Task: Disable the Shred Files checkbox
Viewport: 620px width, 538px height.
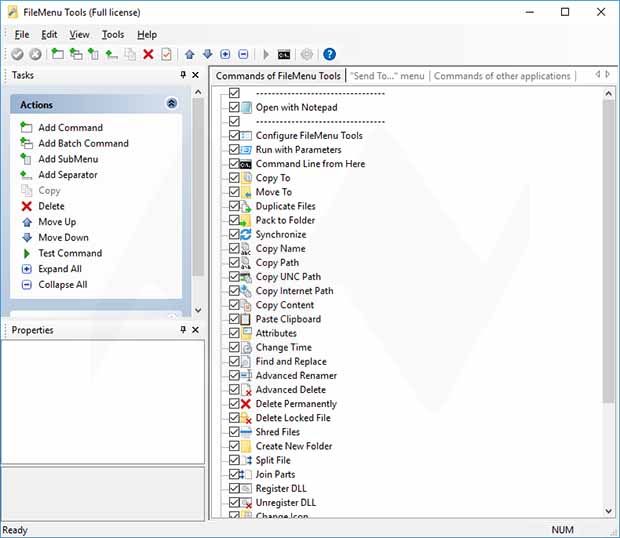Action: pos(234,432)
